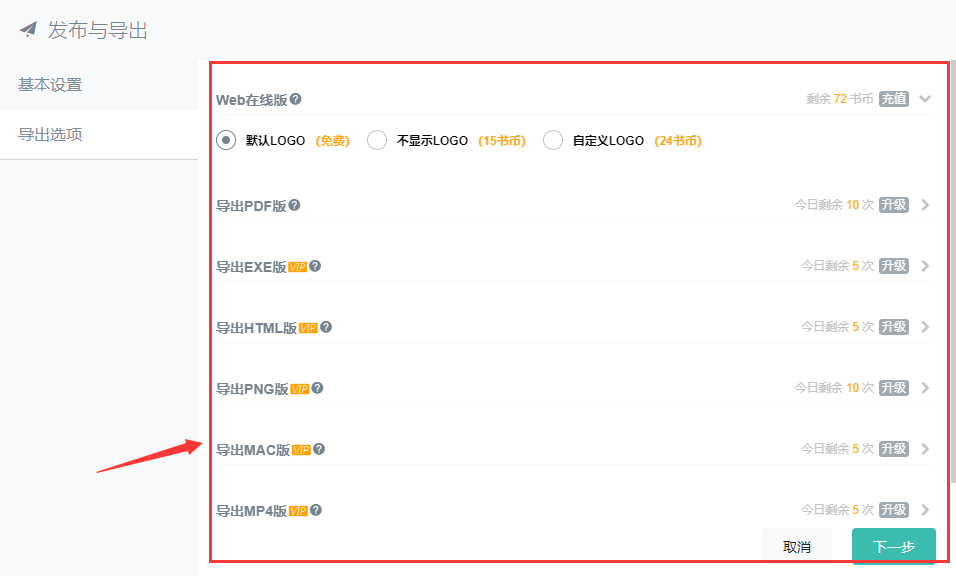The width and height of the screenshot is (956, 576).
Task: Switch to the 导出选项 tab
Action: pos(50,134)
